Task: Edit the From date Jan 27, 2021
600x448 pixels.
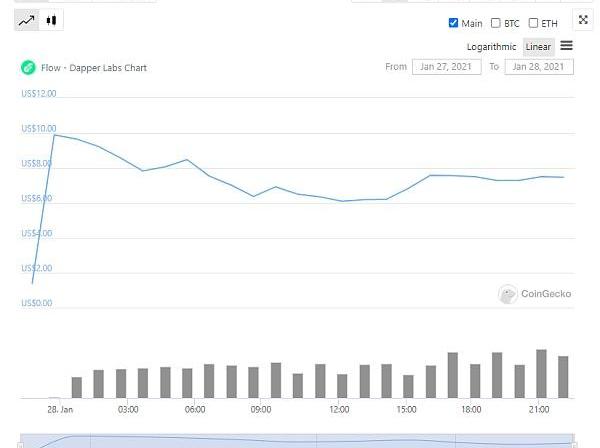Action: tap(446, 67)
